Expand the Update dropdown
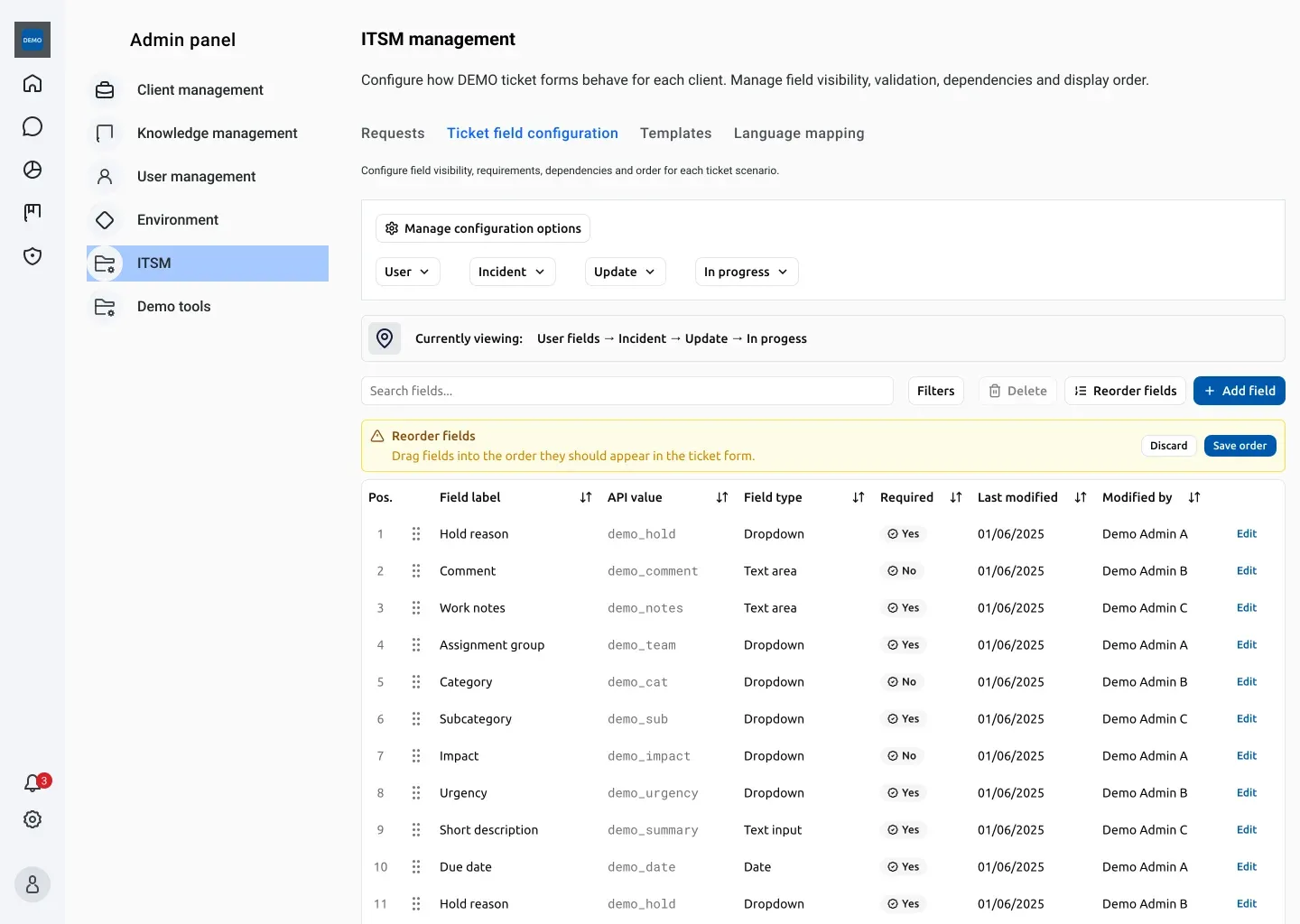Image resolution: width=1300 pixels, height=924 pixels. 626,272
